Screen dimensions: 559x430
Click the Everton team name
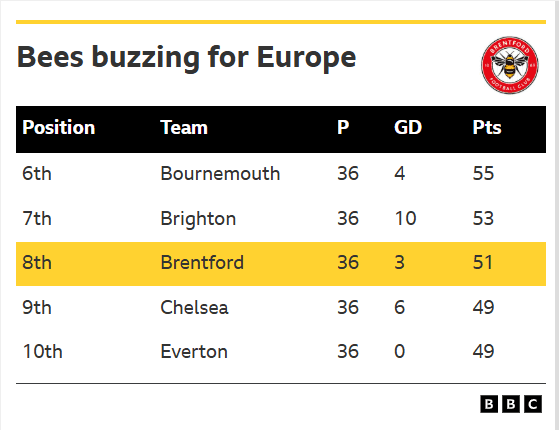194,352
